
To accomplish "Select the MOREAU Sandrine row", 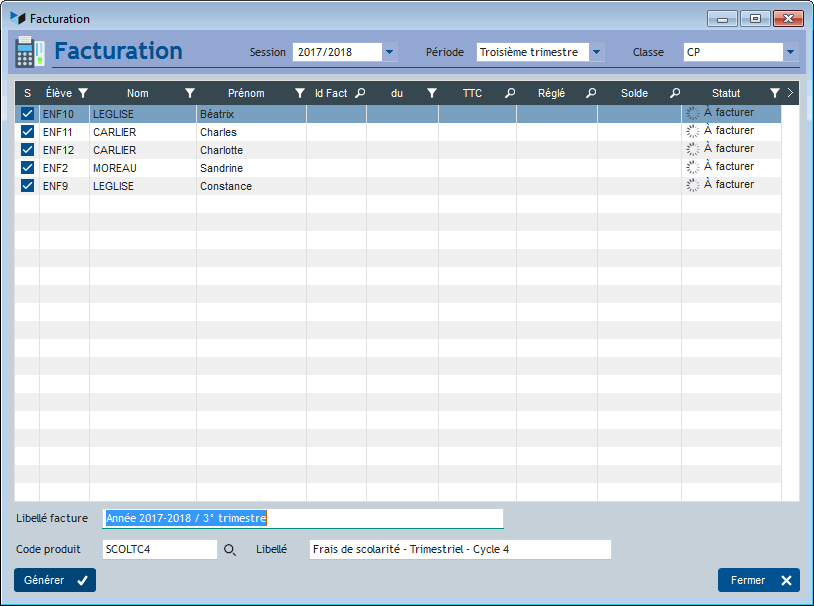I will (398, 168).
